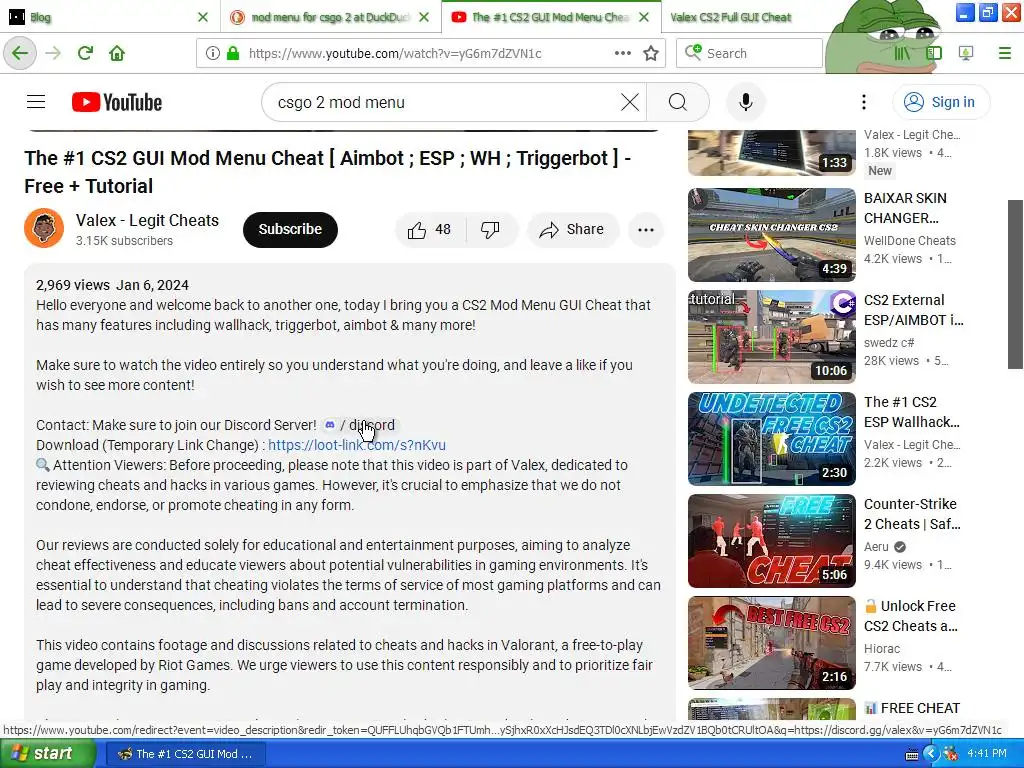Start voice search with the microphone
Image resolution: width=1024 pixels, height=768 pixels.
coord(745,102)
